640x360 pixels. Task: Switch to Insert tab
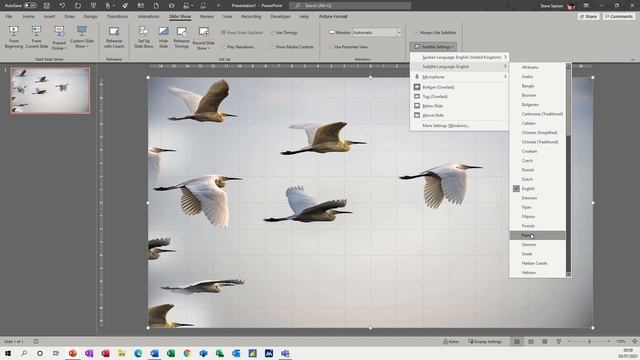tap(49, 16)
